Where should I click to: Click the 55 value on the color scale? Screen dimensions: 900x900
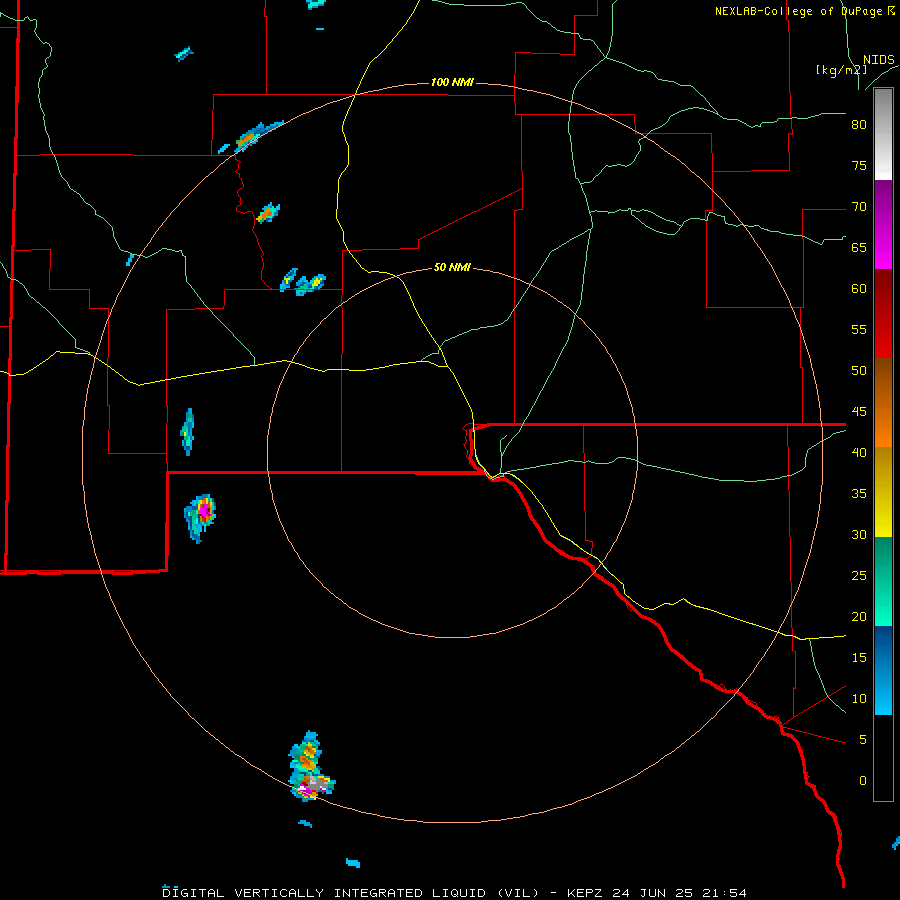pos(859,329)
